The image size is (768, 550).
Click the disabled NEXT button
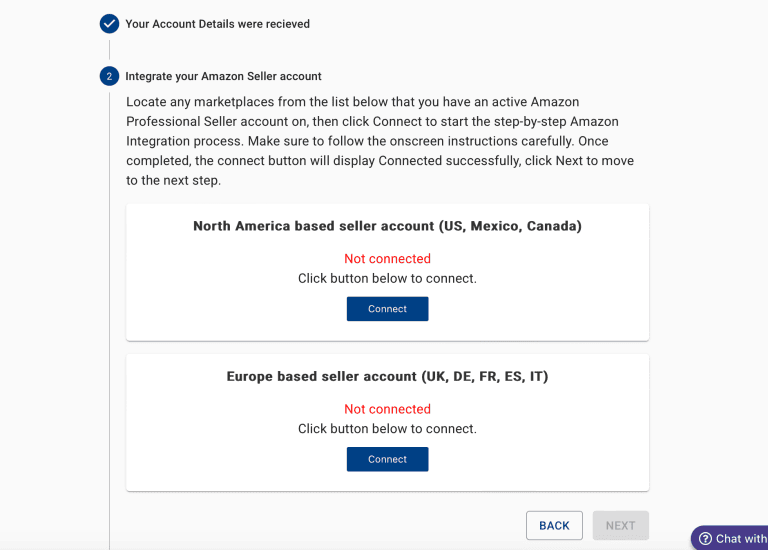(x=621, y=526)
